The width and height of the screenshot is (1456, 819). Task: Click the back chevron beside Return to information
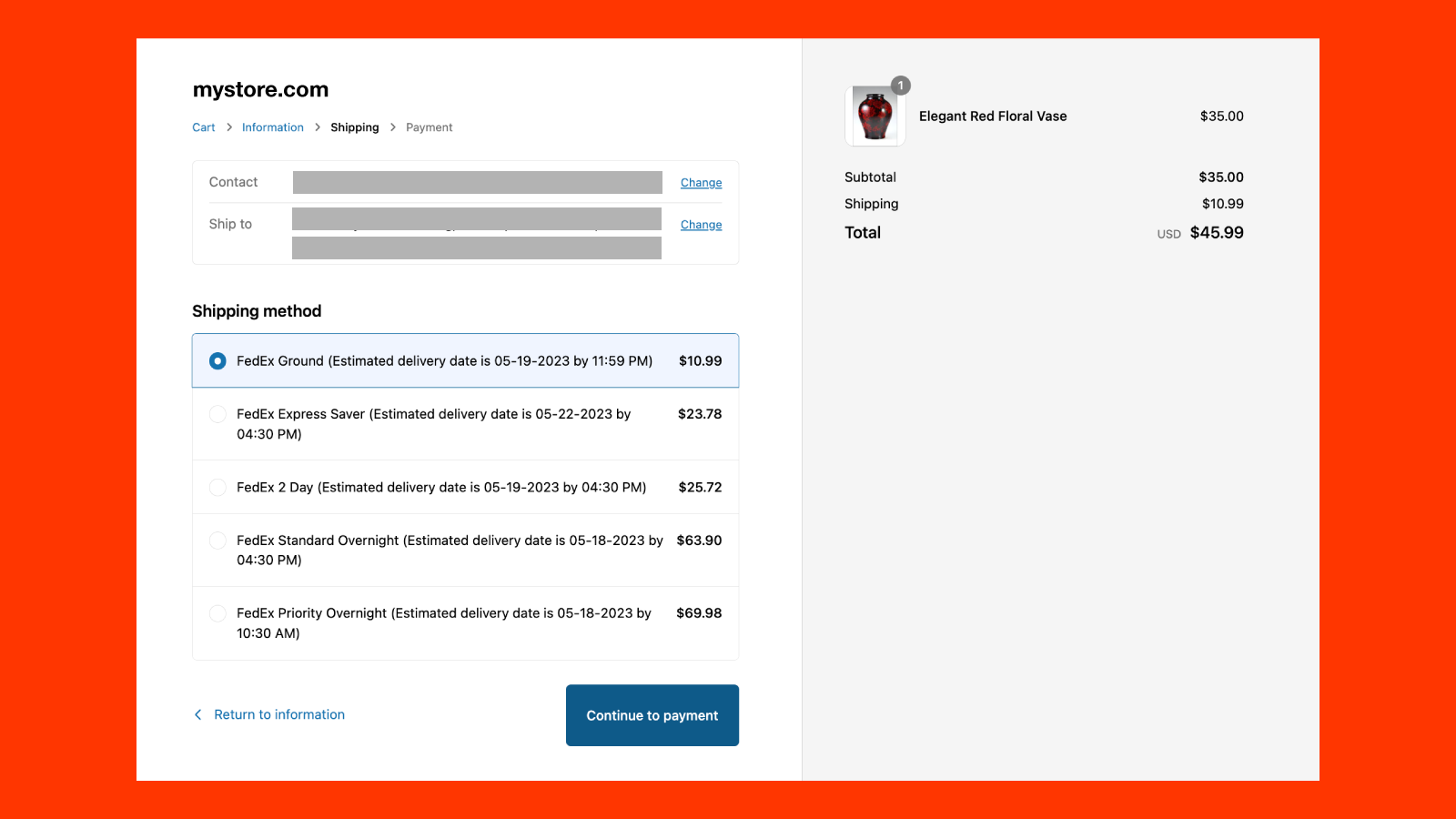pyautogui.click(x=197, y=714)
